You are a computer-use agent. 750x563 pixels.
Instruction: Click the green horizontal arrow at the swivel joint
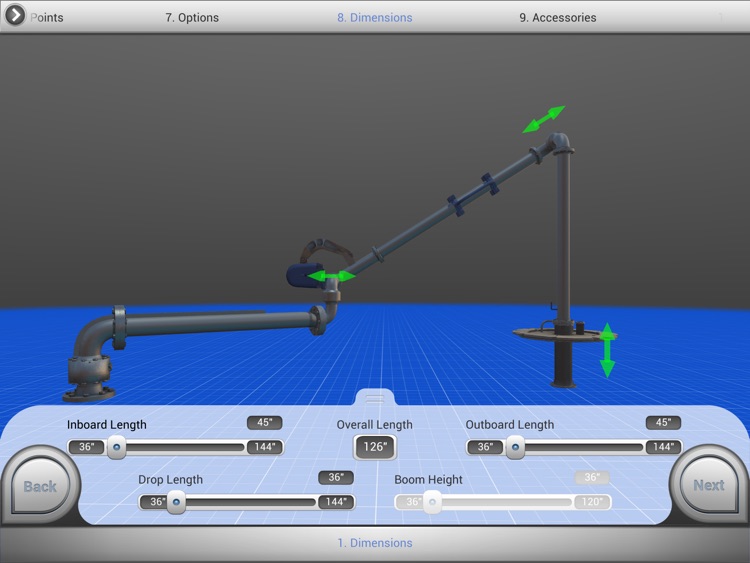pos(331,276)
